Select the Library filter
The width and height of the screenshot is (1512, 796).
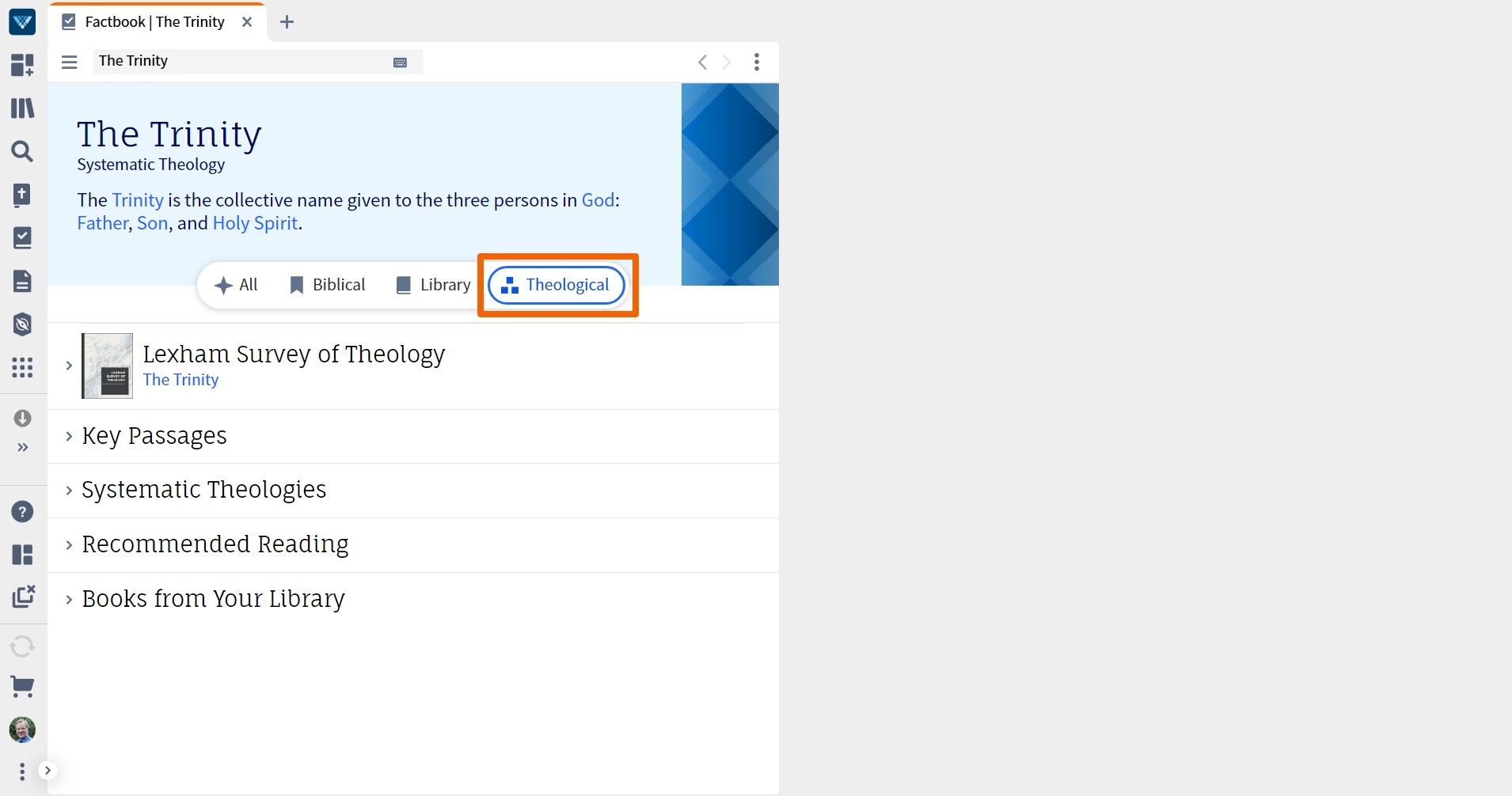coord(433,285)
